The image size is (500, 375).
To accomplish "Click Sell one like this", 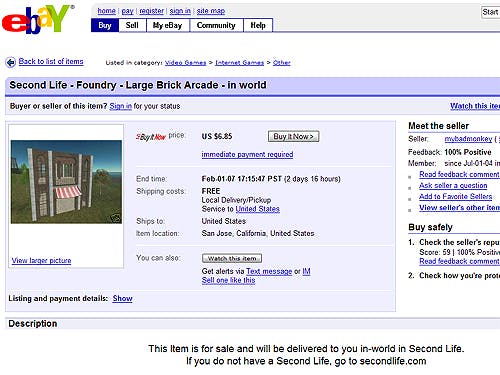I will tap(228, 280).
